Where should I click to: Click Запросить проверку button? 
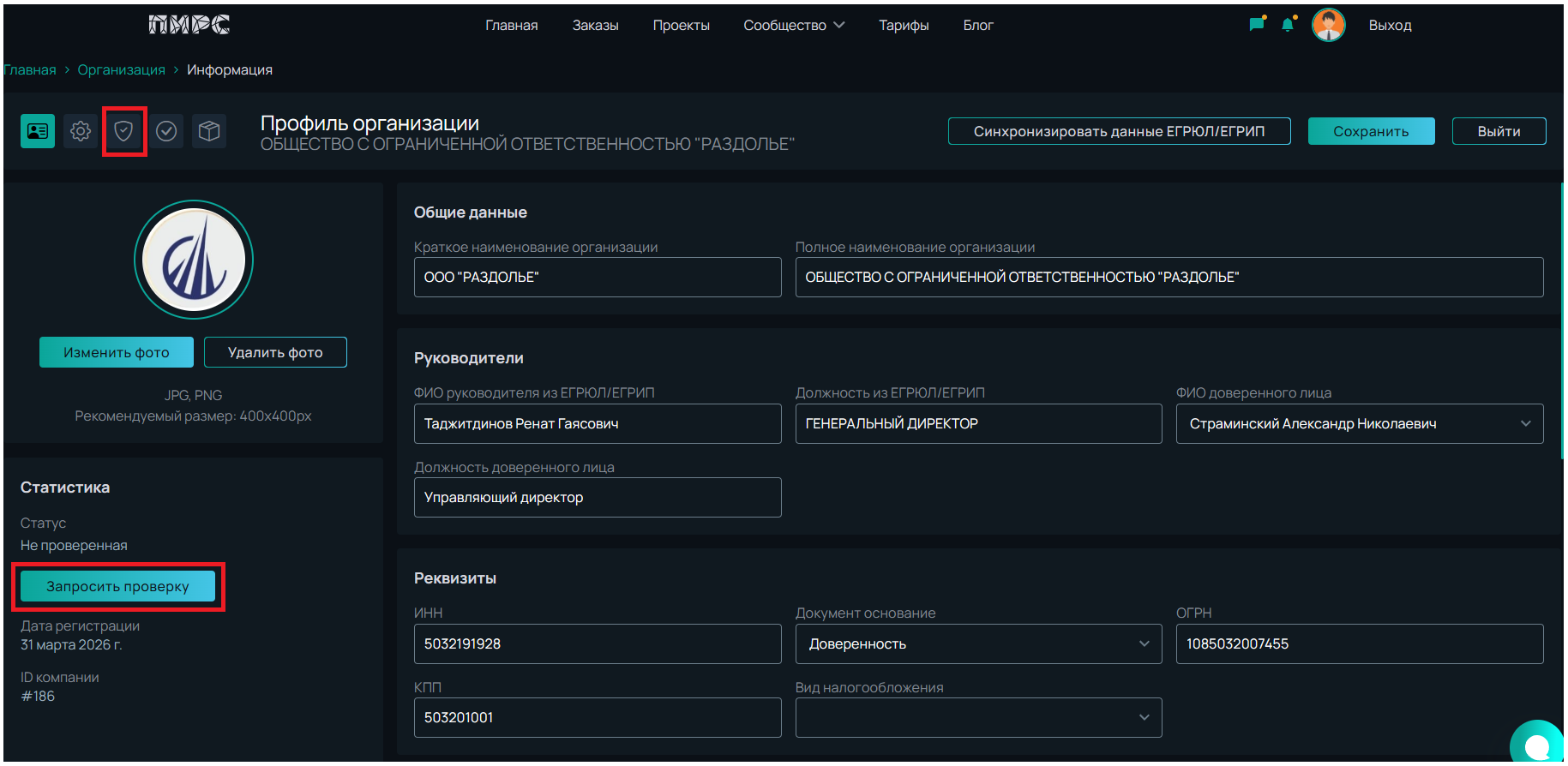pos(117,587)
